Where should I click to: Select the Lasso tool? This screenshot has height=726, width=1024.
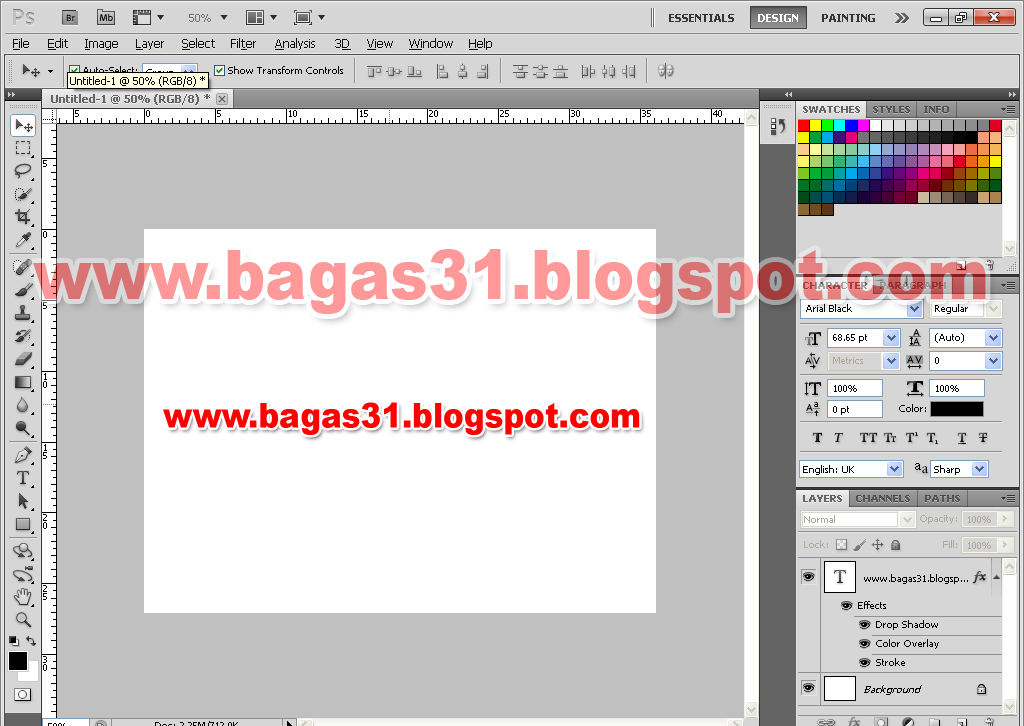24,171
